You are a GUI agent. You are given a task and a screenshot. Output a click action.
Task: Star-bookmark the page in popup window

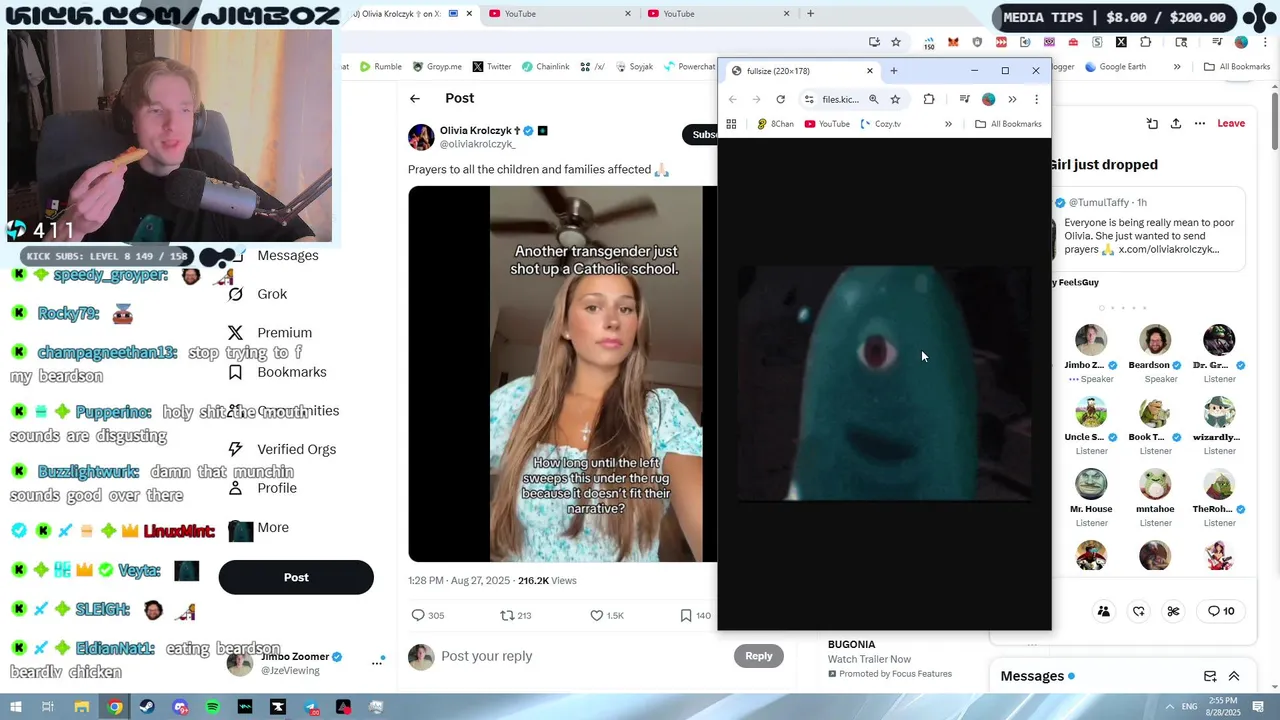895,99
